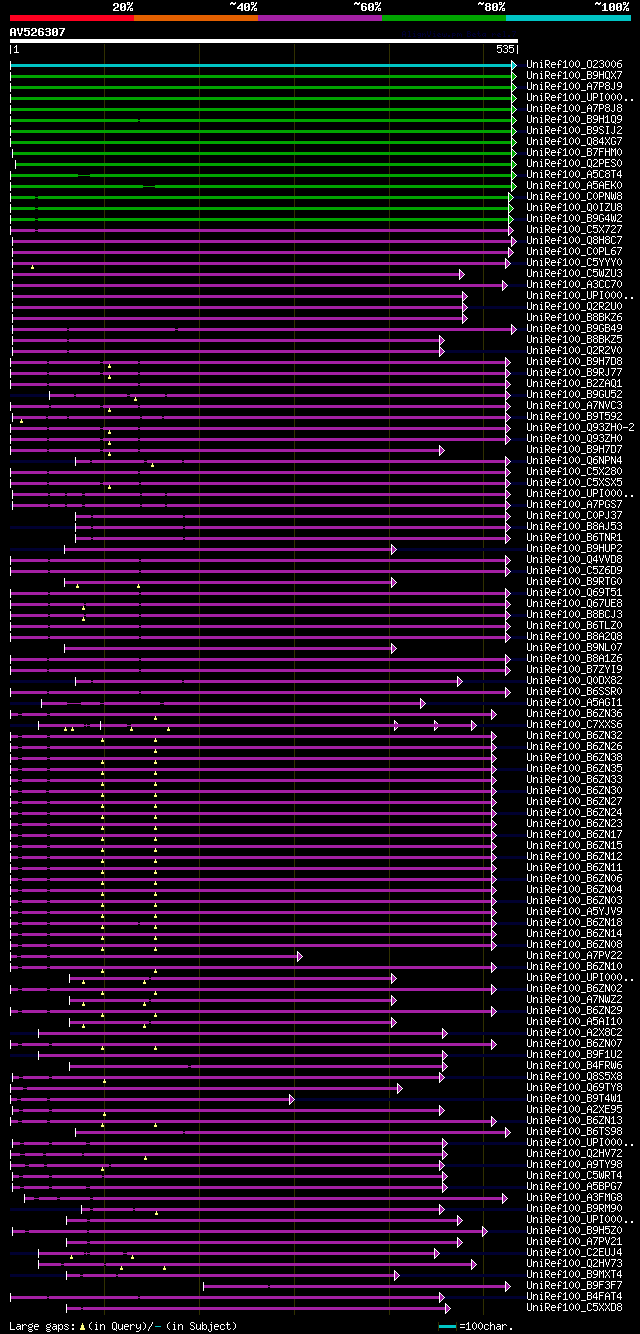Open the UniRef100_A7P8J8 hit label
Viewport: 640px width, 1334px height.
click(573, 108)
